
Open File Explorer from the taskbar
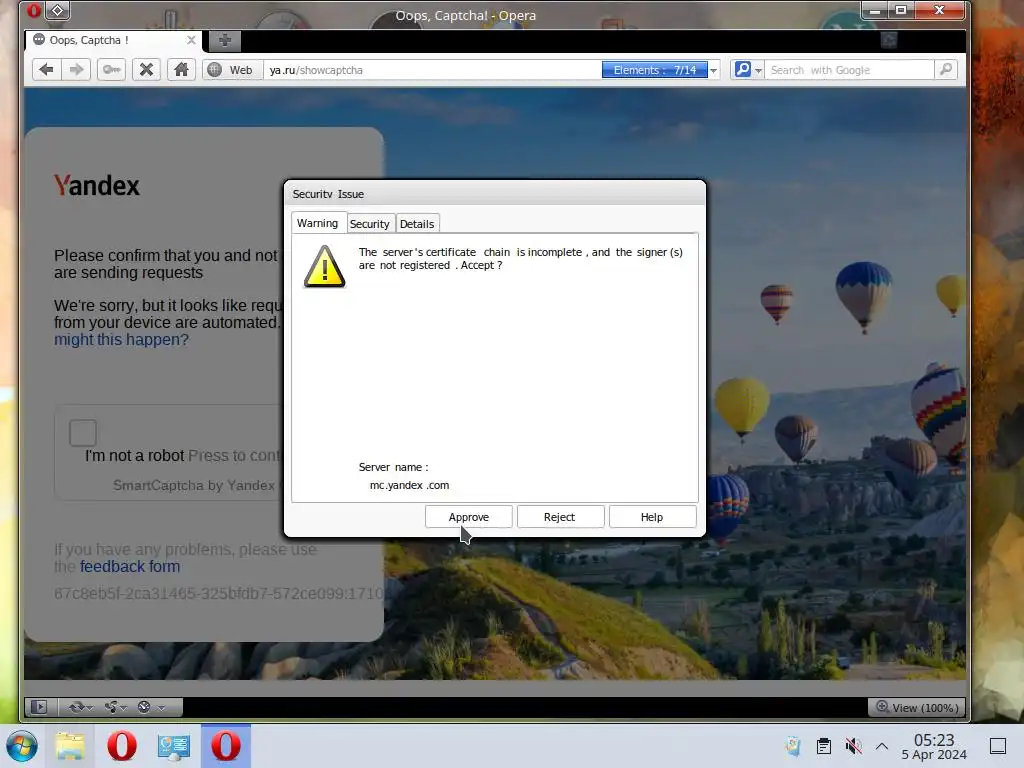tap(70, 746)
